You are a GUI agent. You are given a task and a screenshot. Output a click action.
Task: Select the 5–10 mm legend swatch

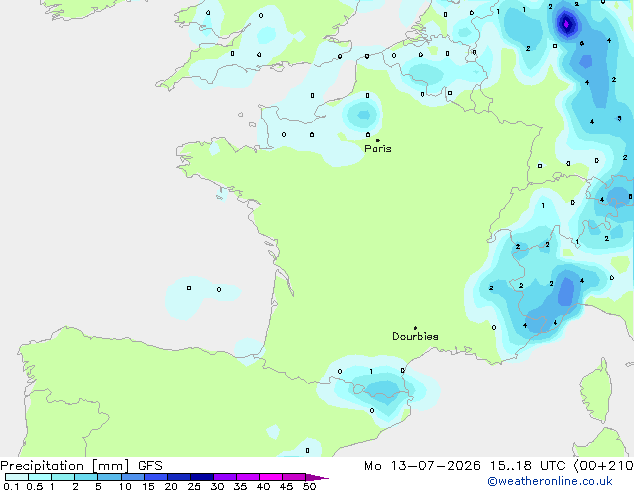109,477
